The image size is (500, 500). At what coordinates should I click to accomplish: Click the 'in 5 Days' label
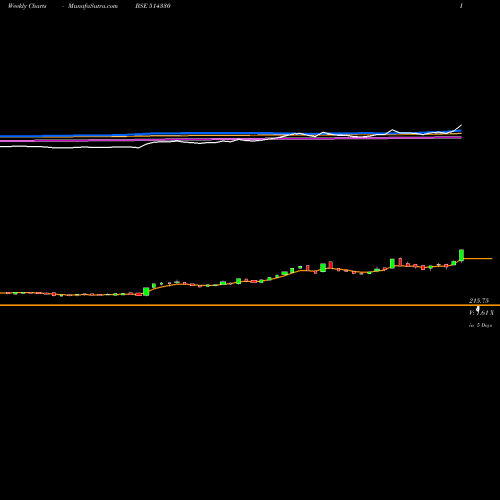(x=480, y=325)
